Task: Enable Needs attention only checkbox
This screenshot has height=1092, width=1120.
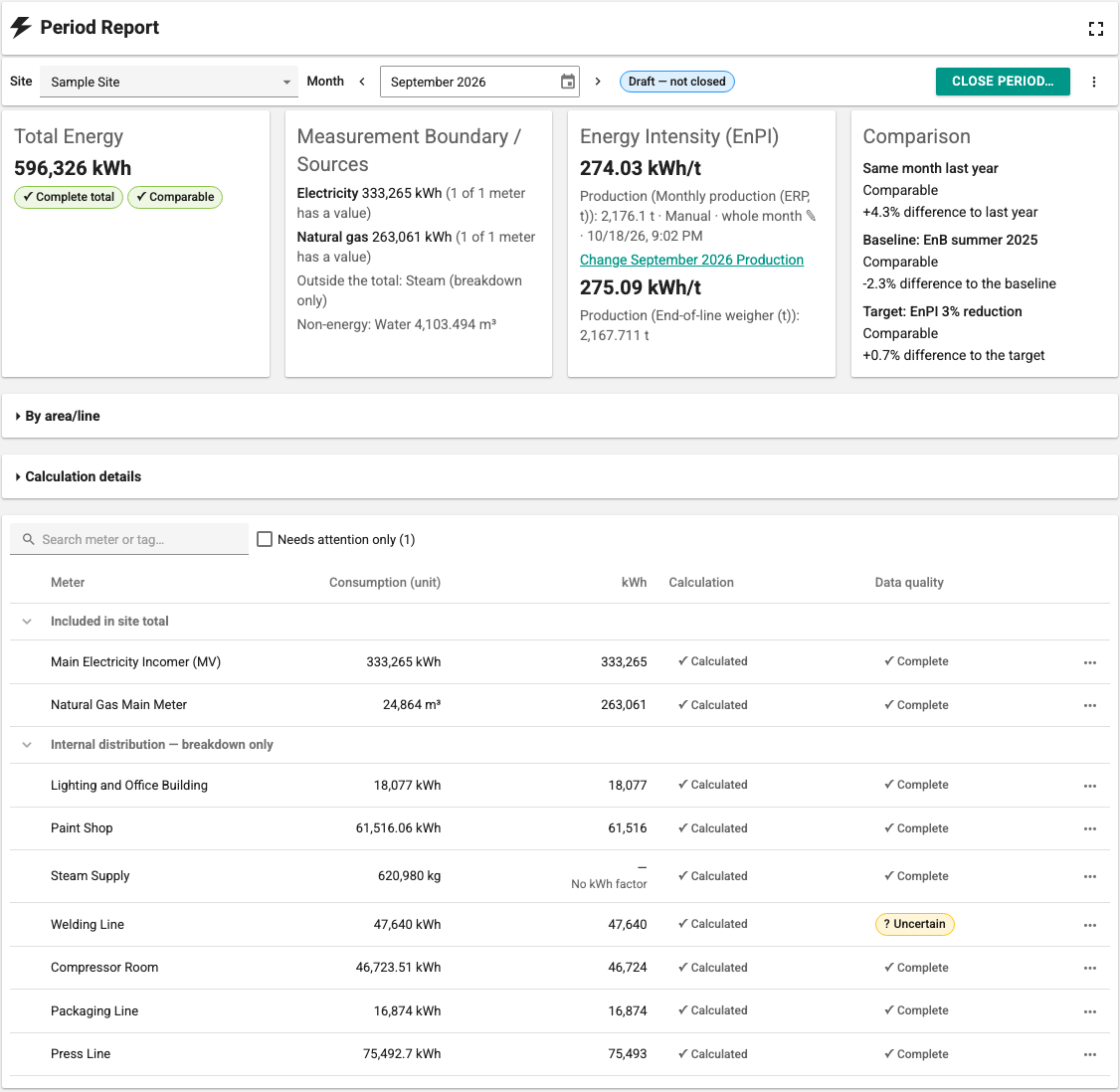Action: coord(265,539)
